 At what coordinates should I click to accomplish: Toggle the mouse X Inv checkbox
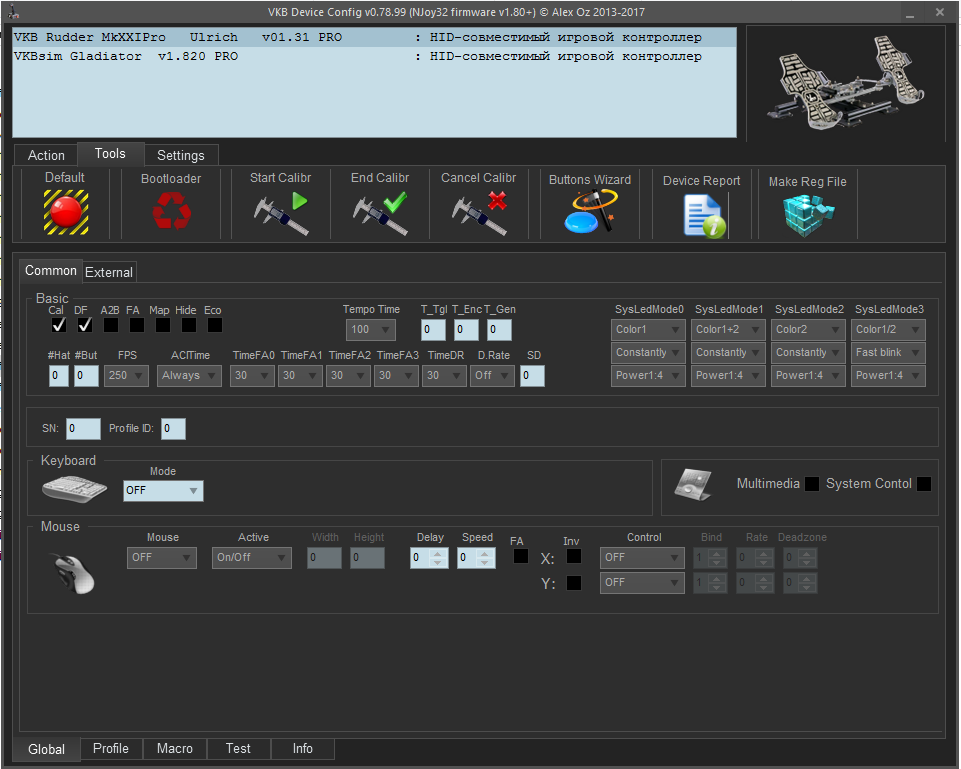[x=574, y=556]
